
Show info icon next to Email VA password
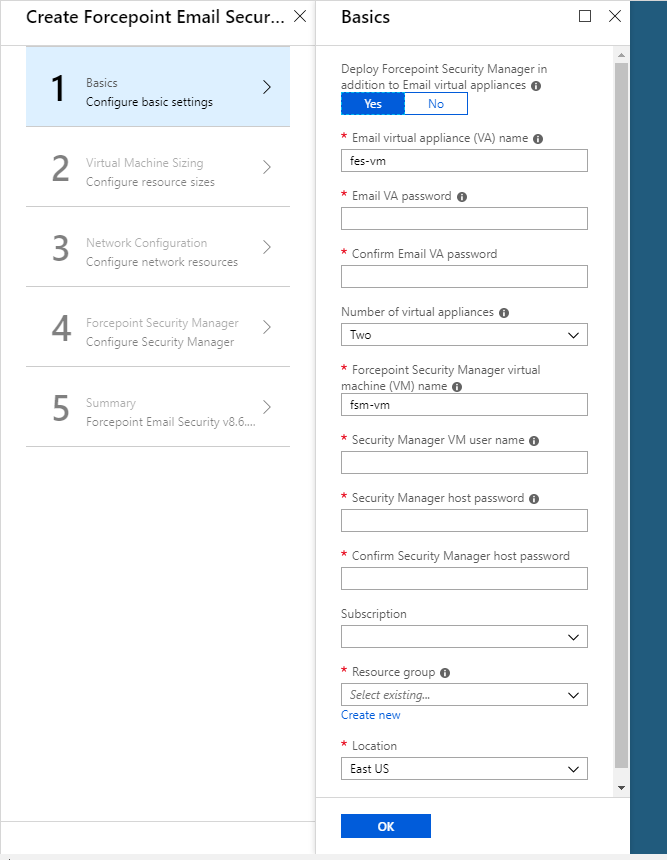pyautogui.click(x=462, y=197)
